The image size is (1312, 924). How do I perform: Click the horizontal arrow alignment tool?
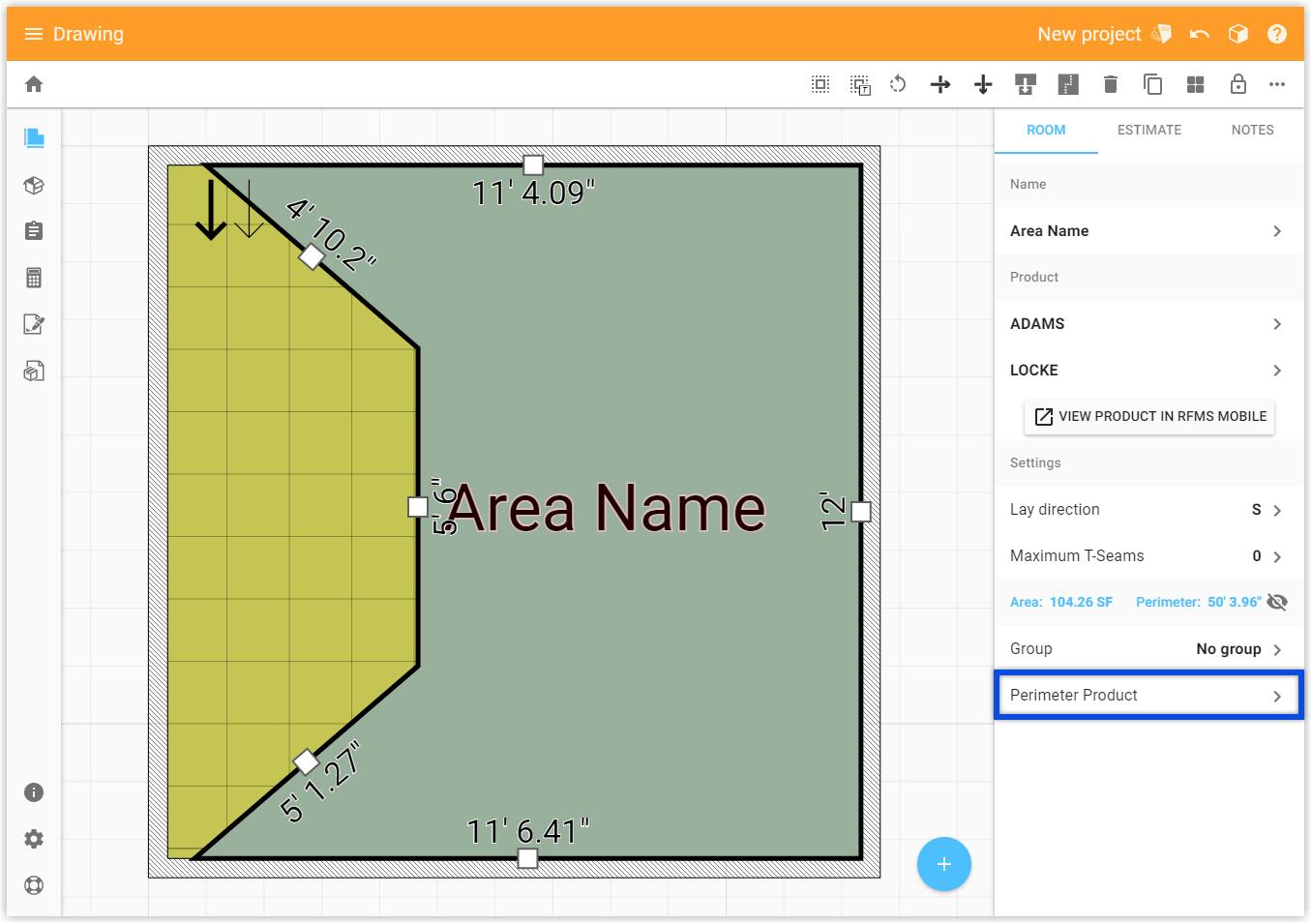(940, 85)
